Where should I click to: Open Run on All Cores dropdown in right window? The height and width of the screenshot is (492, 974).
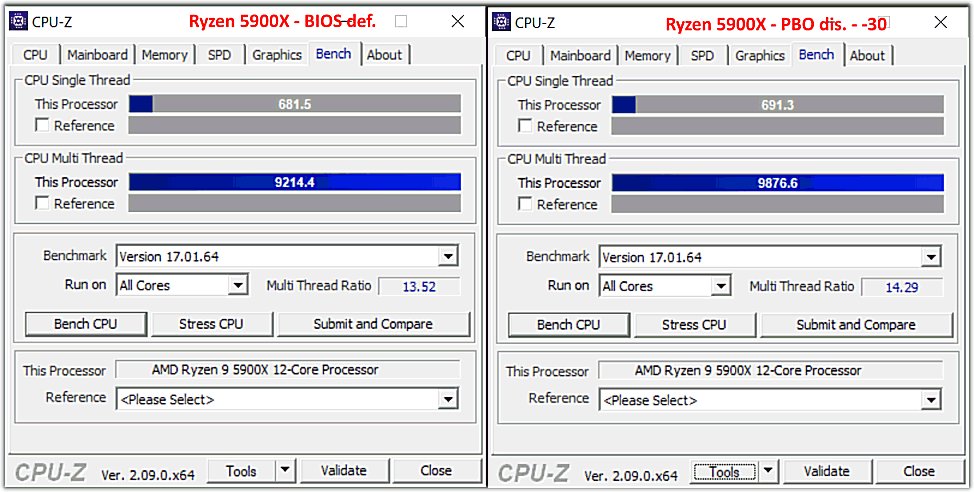coord(720,286)
